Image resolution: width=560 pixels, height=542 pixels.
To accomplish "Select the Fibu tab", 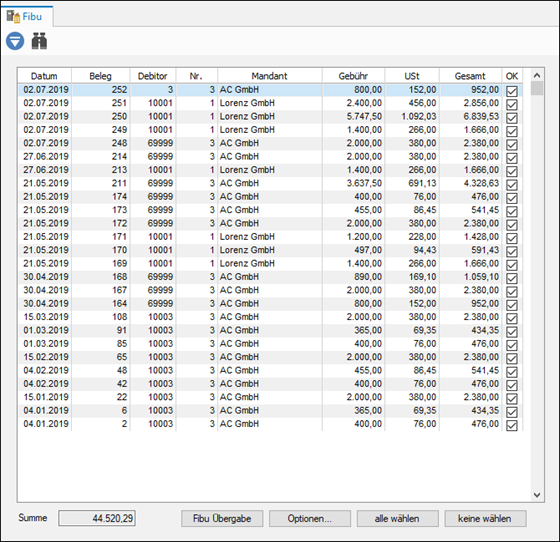I will (27, 16).
